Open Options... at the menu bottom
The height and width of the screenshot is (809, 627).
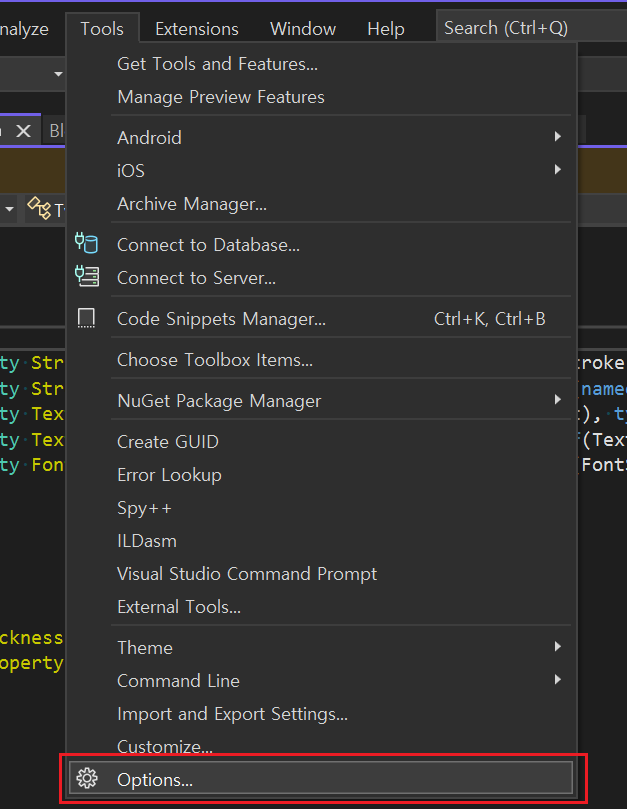320,778
